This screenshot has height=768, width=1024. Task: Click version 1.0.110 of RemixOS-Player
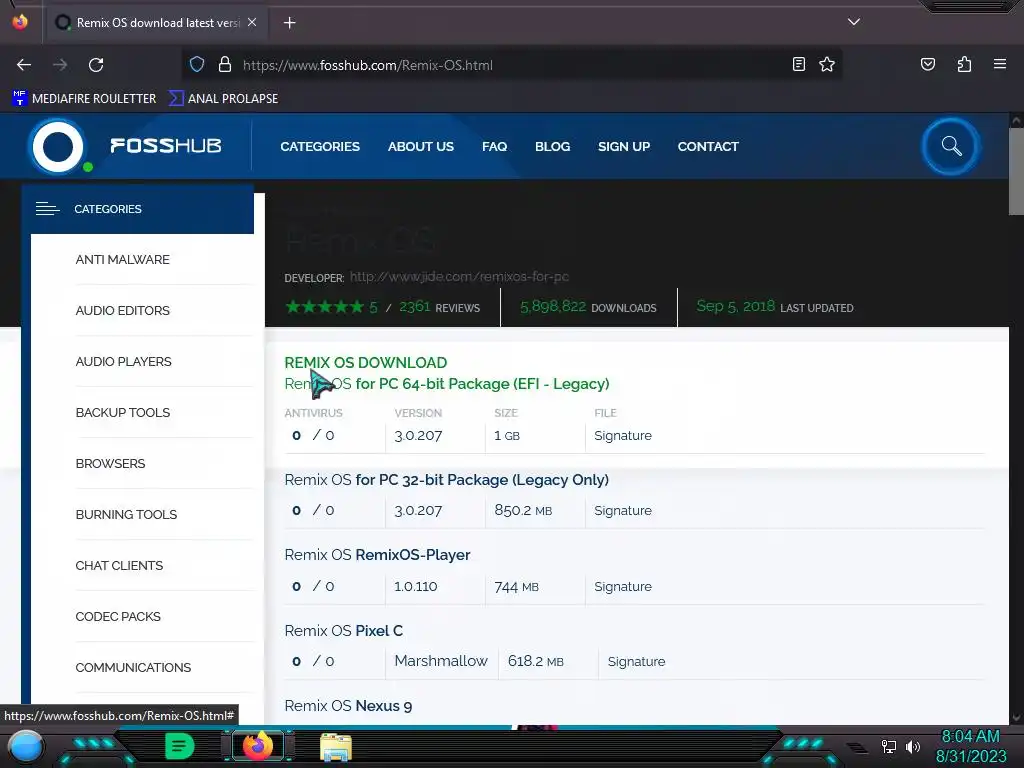(x=416, y=586)
